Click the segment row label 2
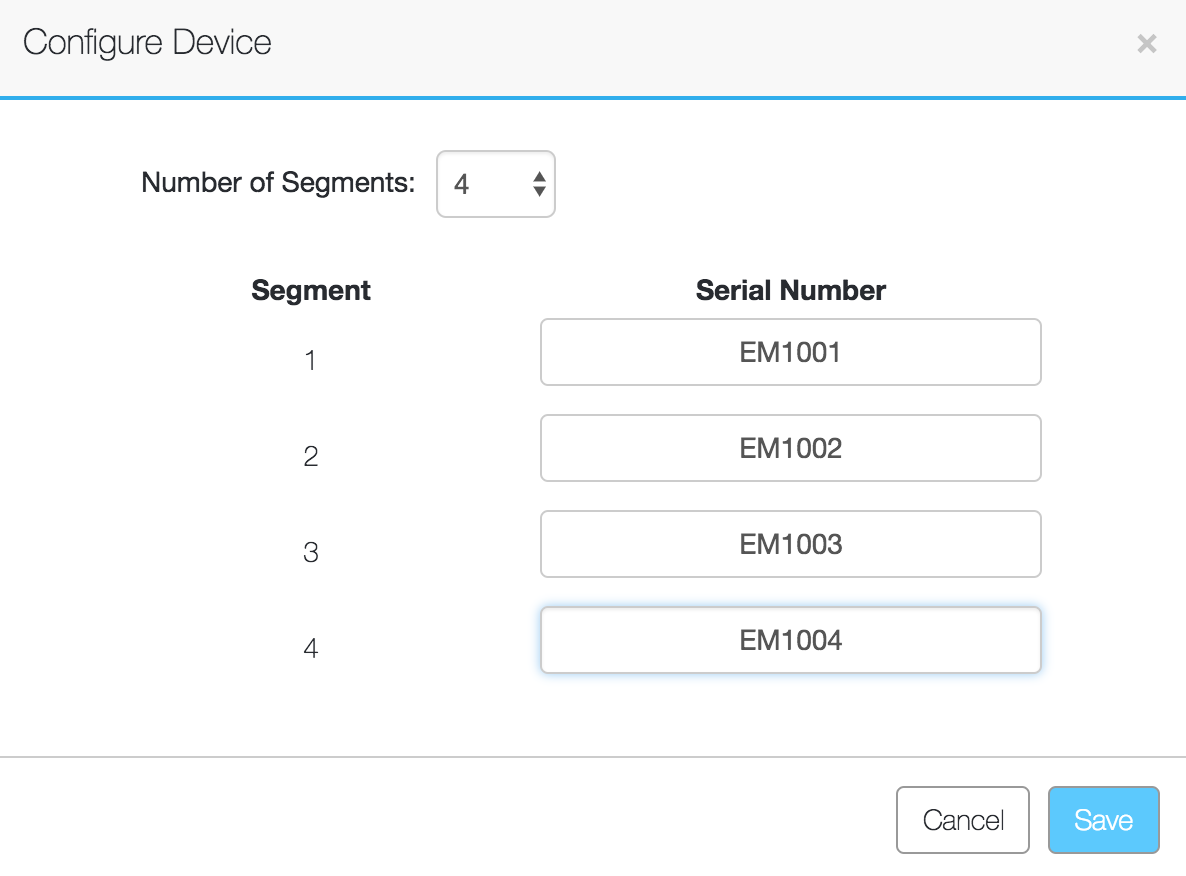 click(x=311, y=457)
